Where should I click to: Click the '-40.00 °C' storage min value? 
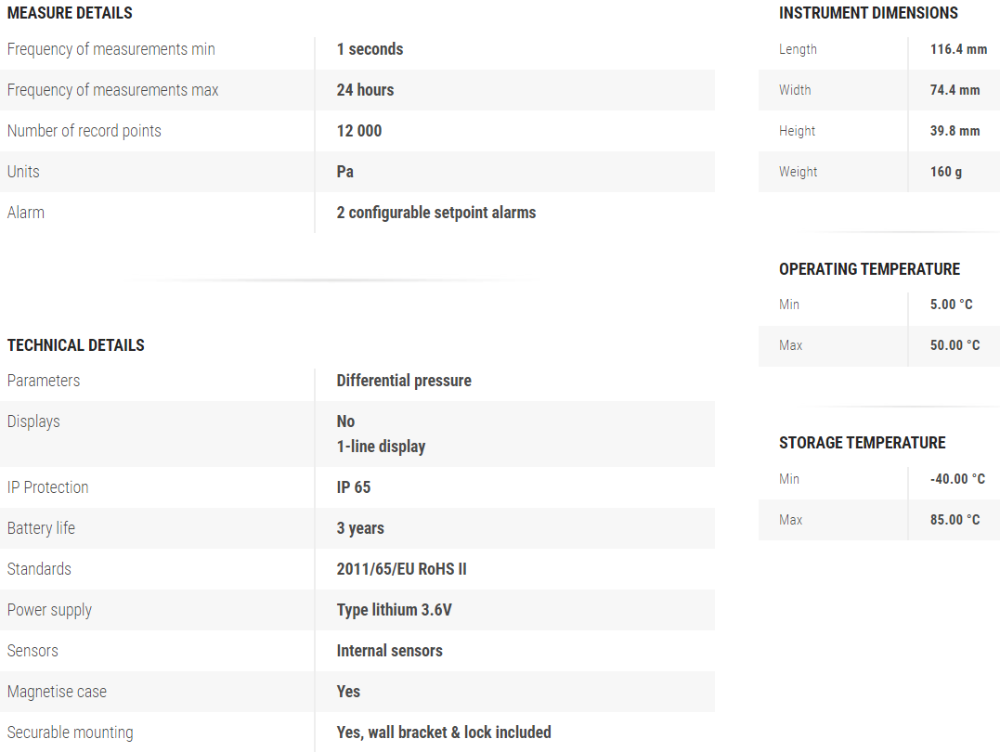pos(957,479)
